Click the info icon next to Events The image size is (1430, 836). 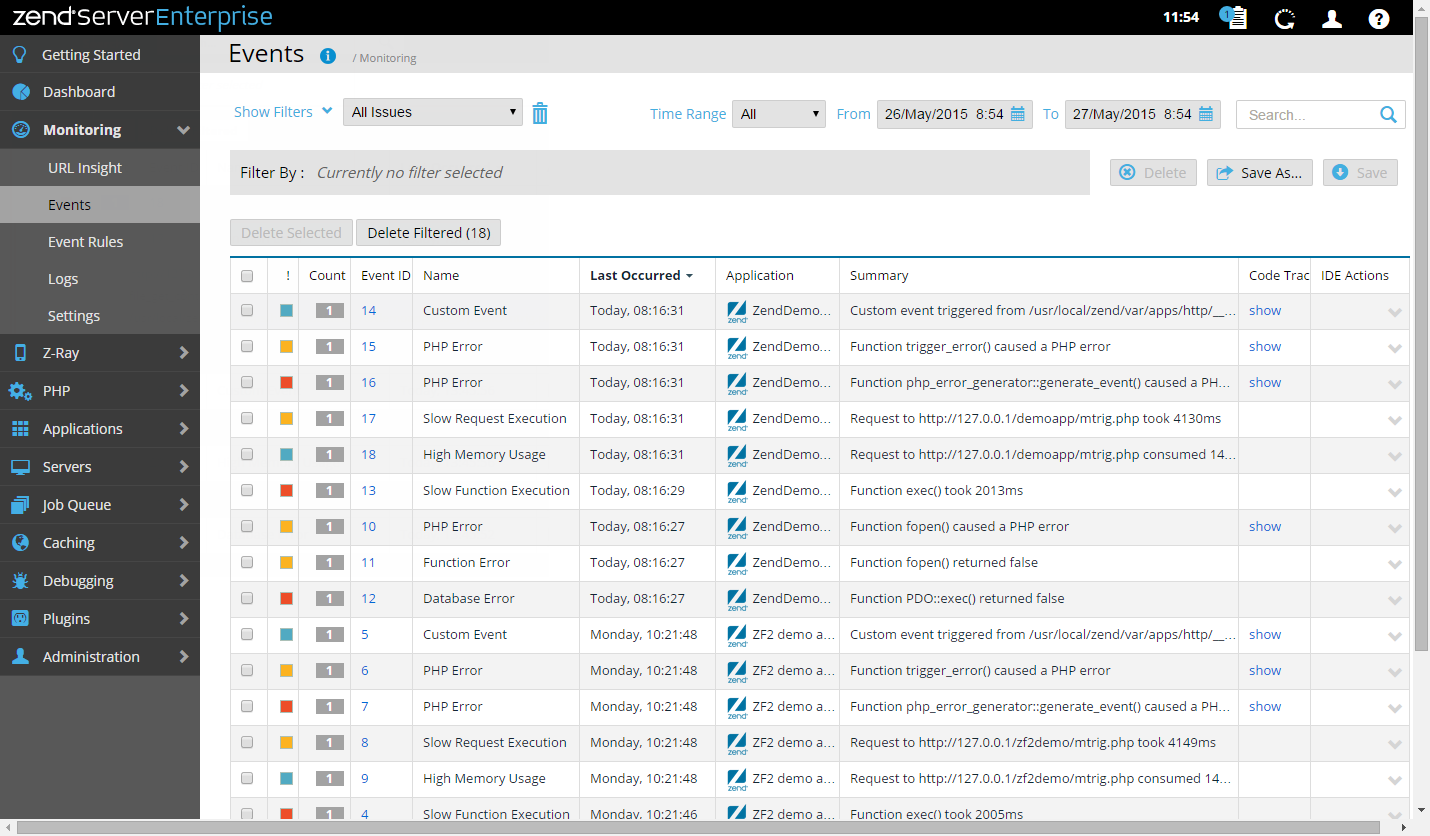point(327,56)
